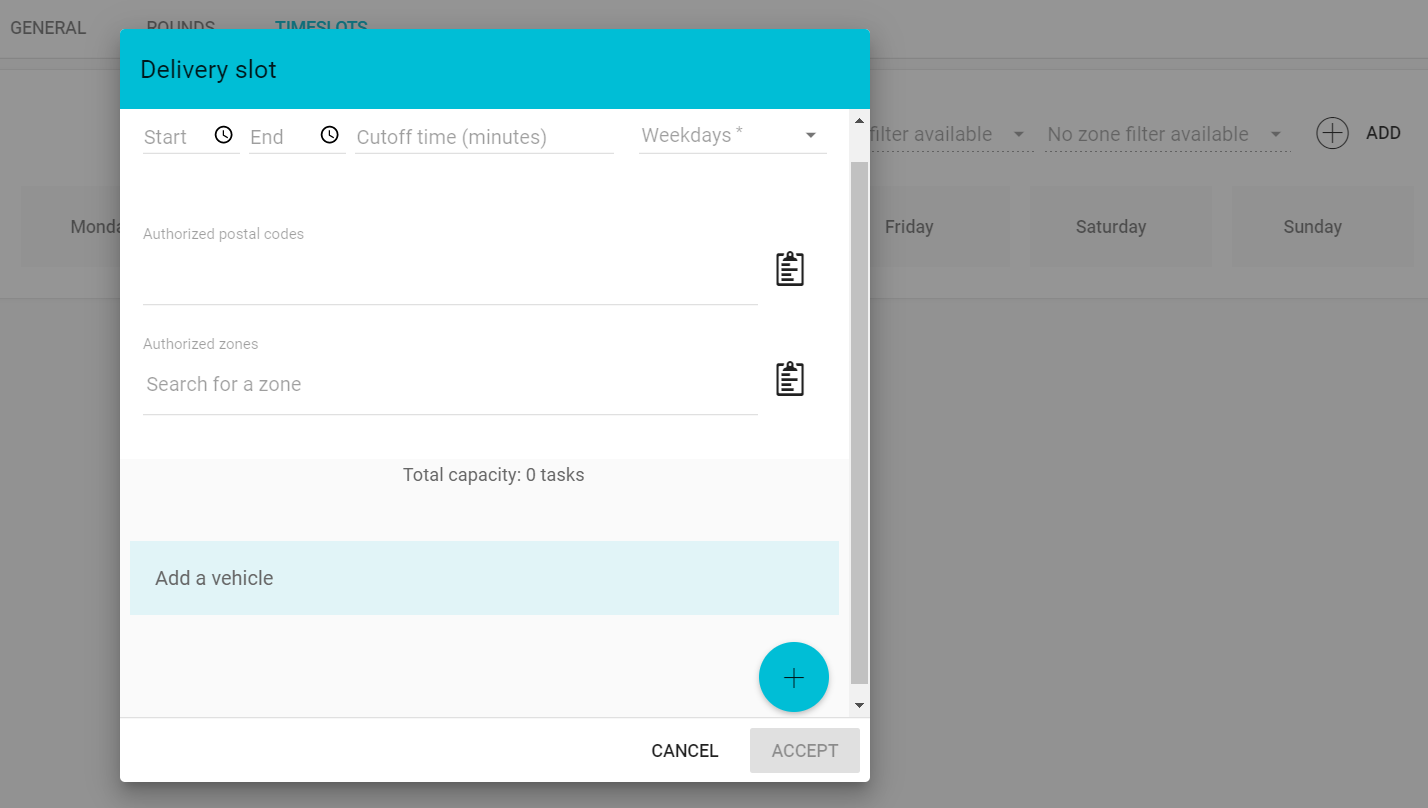The width and height of the screenshot is (1428, 808).
Task: Click the circled plus ADD icon
Action: 1332,133
